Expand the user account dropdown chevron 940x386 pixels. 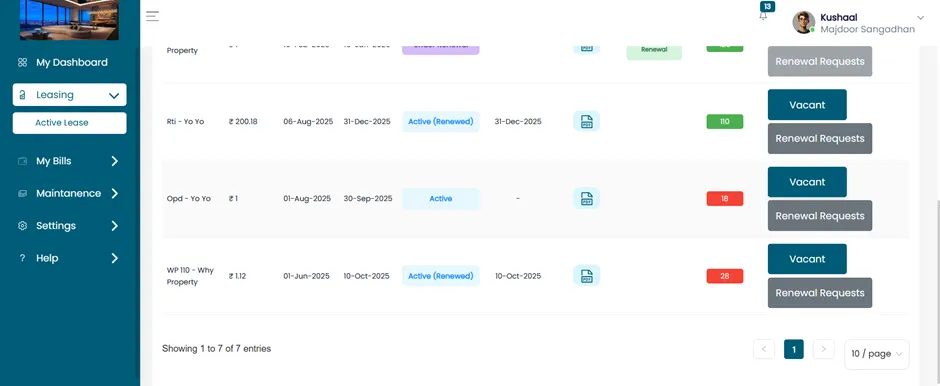(x=920, y=18)
